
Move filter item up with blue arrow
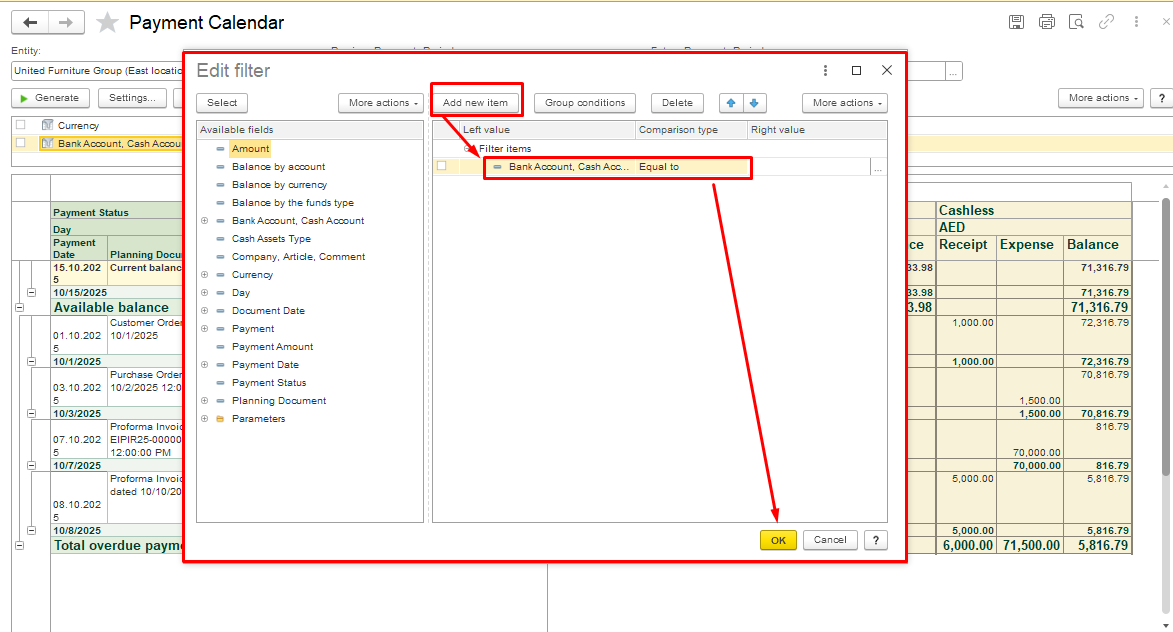(730, 103)
